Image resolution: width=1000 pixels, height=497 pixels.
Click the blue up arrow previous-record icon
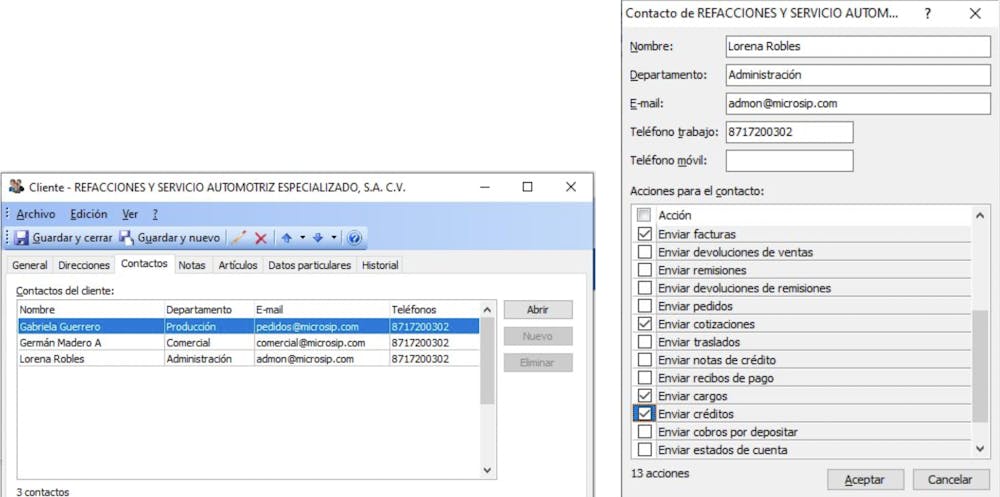(x=286, y=238)
